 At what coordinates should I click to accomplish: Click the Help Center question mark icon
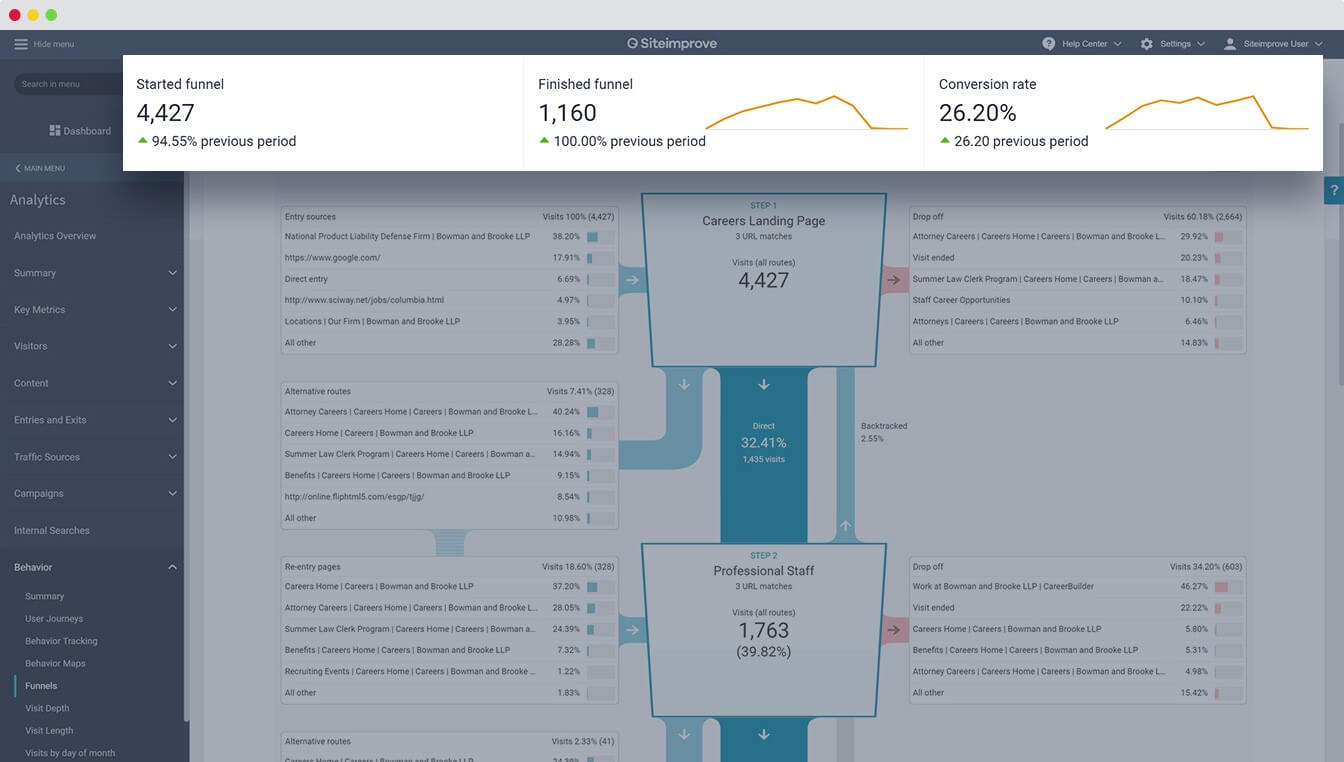click(x=1048, y=44)
